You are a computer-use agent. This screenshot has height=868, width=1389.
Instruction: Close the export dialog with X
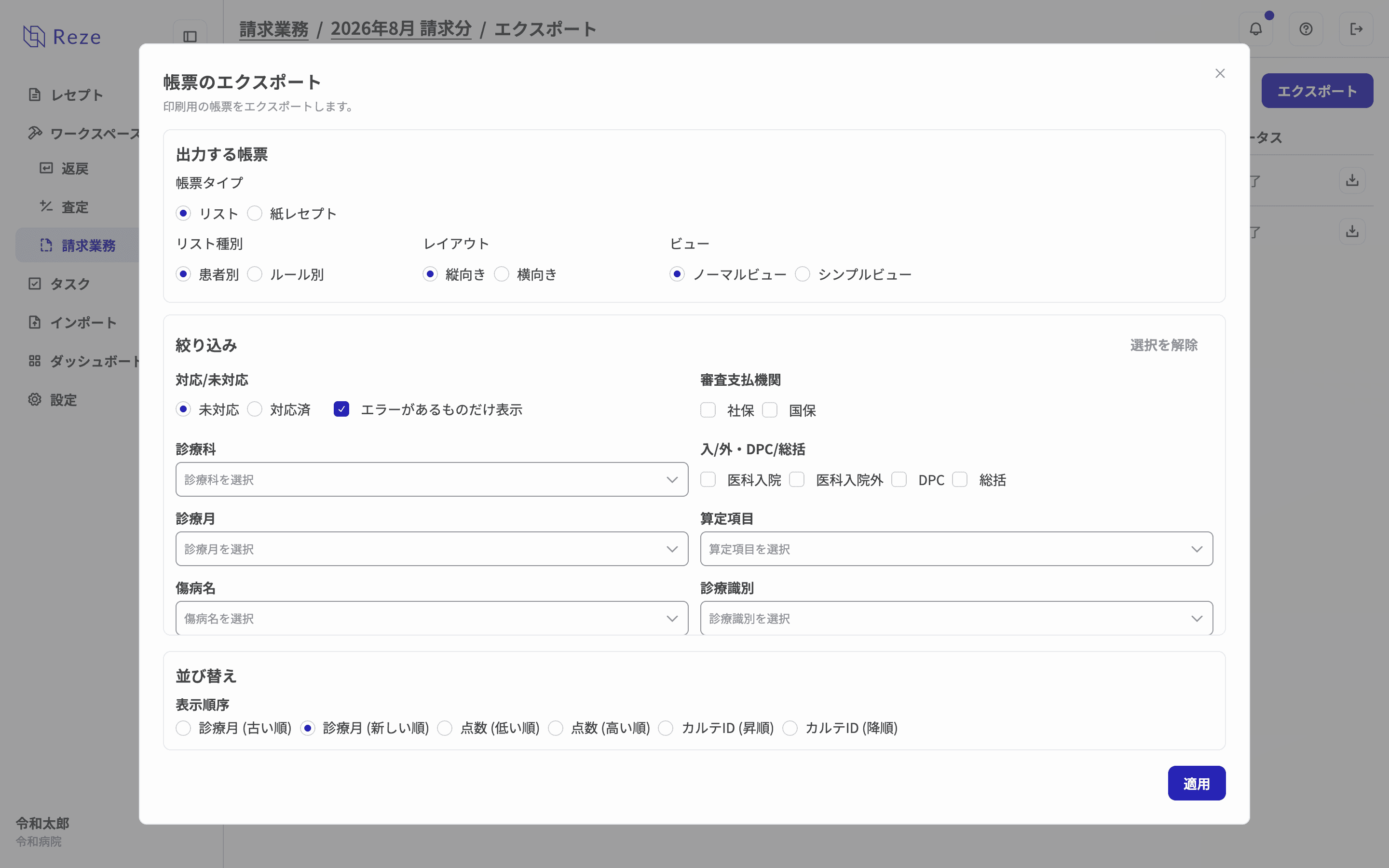pyautogui.click(x=1220, y=73)
